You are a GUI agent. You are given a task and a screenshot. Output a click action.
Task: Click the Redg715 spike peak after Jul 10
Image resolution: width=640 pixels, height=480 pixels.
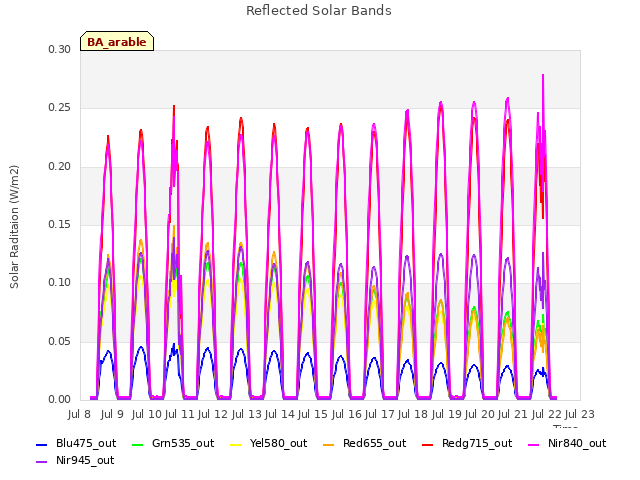click(x=174, y=107)
